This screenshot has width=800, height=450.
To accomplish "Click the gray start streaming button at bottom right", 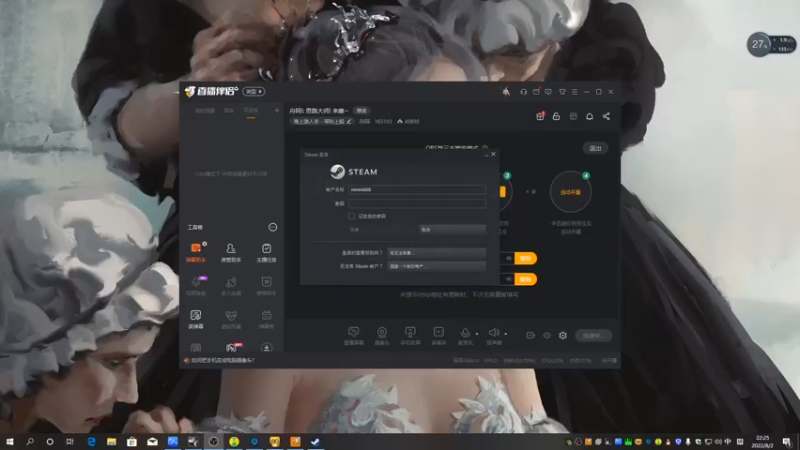I will click(x=593, y=335).
